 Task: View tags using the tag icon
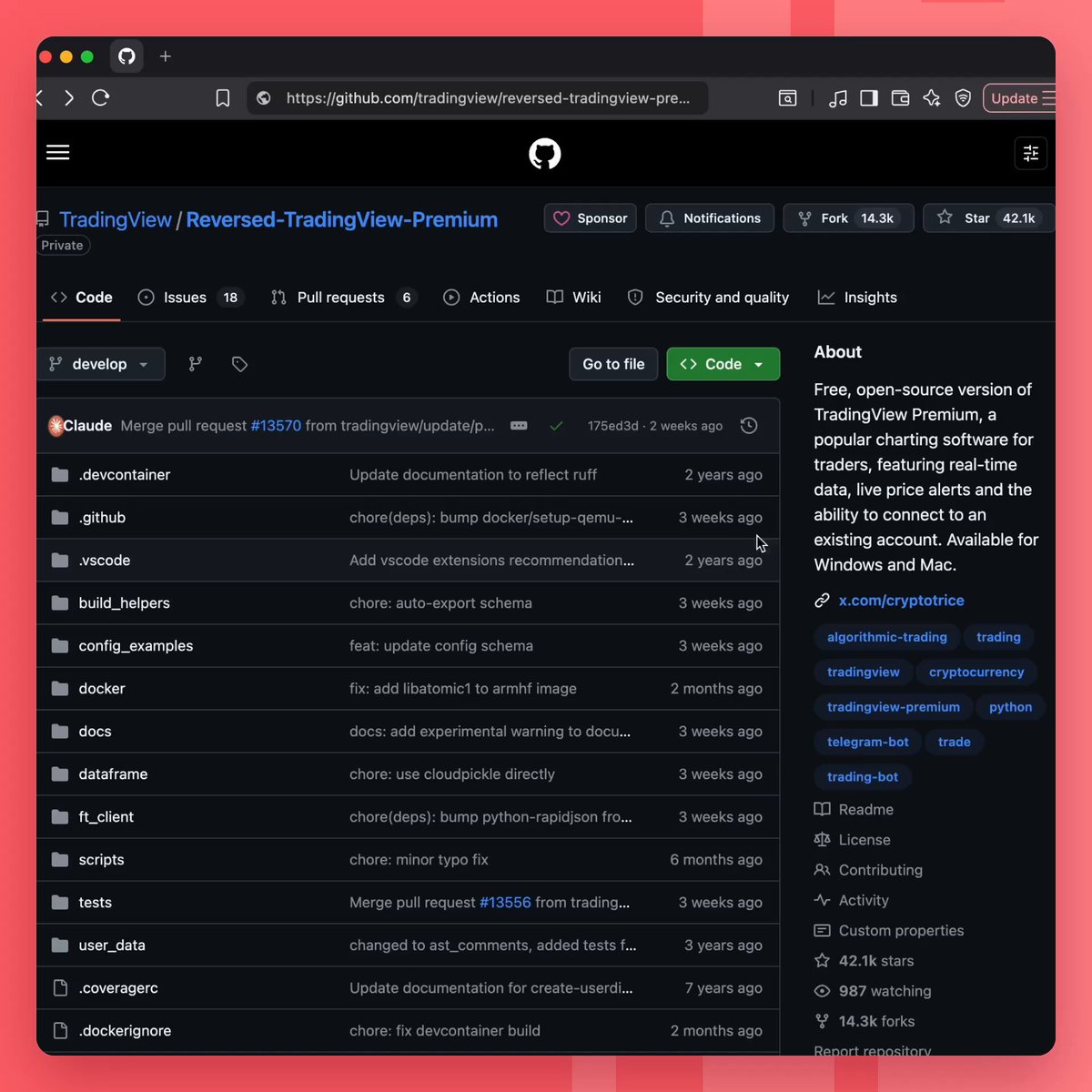pos(240,364)
